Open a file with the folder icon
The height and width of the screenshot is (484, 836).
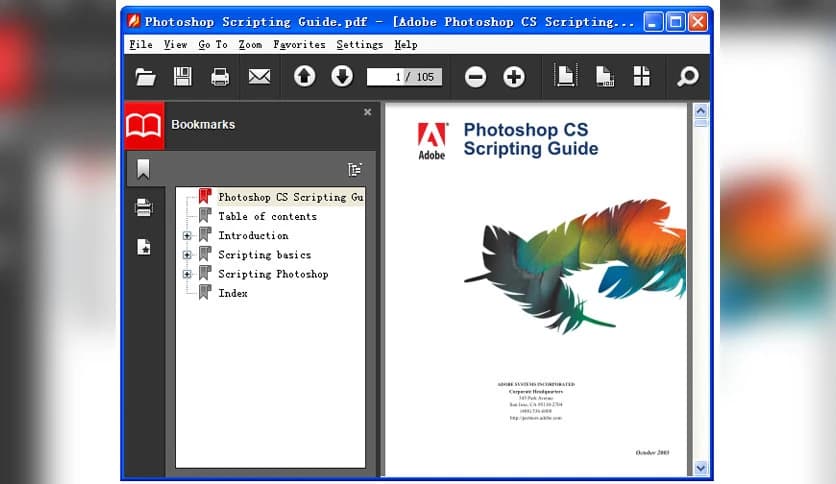(145, 77)
